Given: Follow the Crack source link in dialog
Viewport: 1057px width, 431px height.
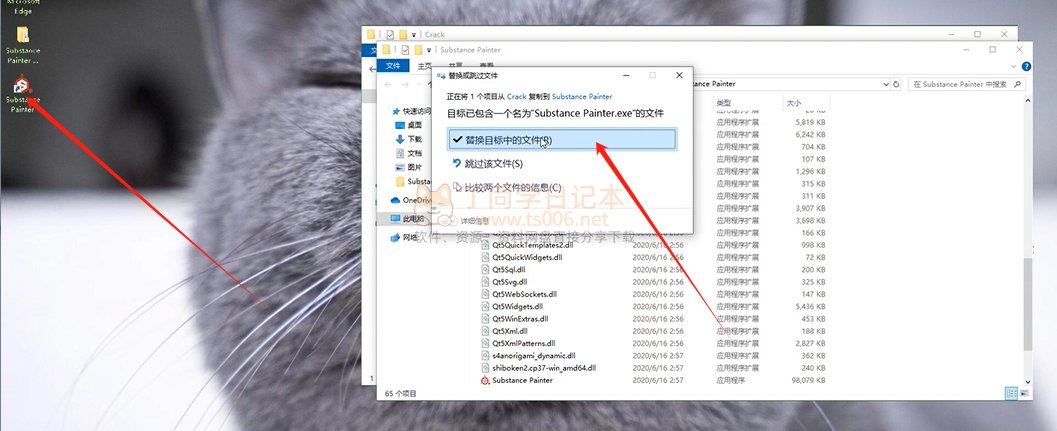Looking at the screenshot, I should point(516,97).
